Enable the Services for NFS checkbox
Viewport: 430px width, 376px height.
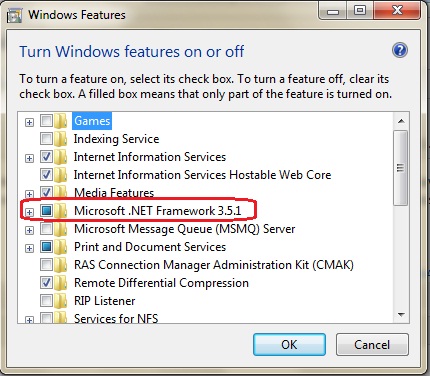click(x=46, y=318)
